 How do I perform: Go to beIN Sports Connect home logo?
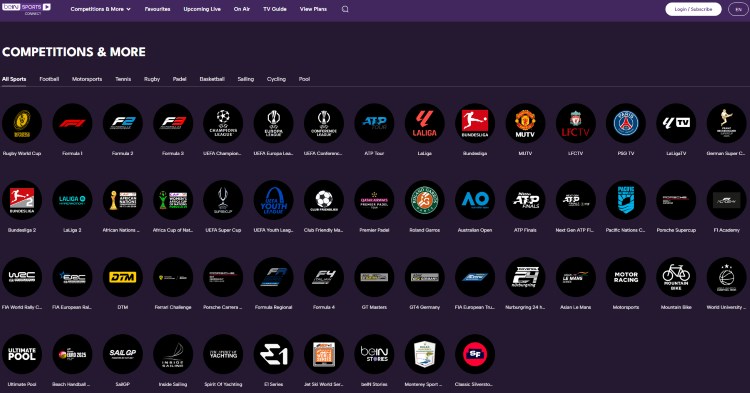pos(26,9)
